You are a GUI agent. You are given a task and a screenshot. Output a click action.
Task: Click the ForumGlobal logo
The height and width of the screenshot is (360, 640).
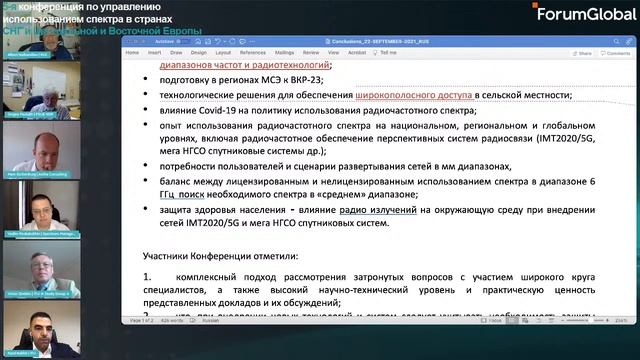(584, 13)
